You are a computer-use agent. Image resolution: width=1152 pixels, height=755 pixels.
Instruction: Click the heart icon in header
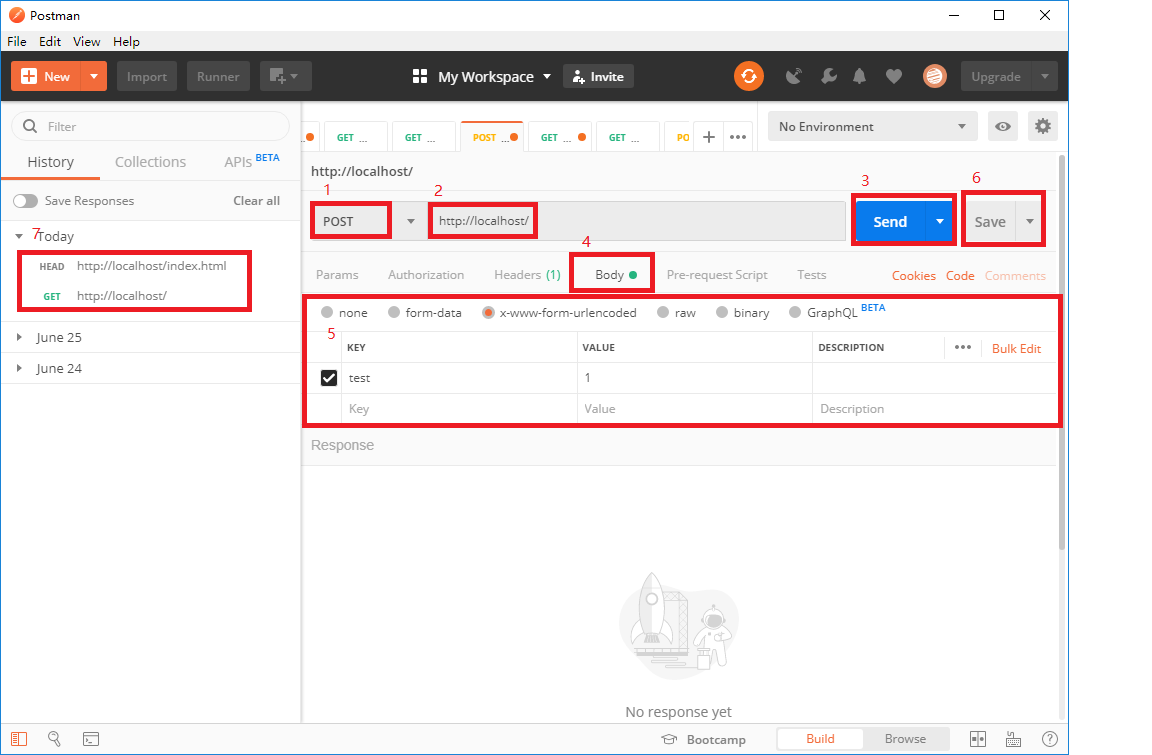pos(893,76)
